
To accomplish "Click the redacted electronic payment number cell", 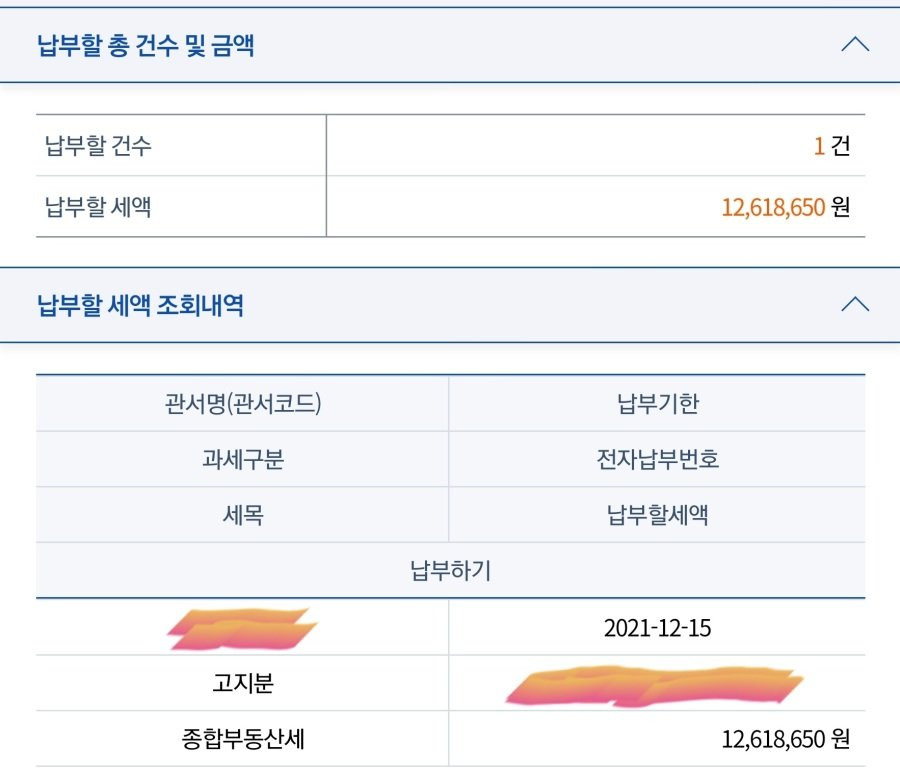I will 655,686.
